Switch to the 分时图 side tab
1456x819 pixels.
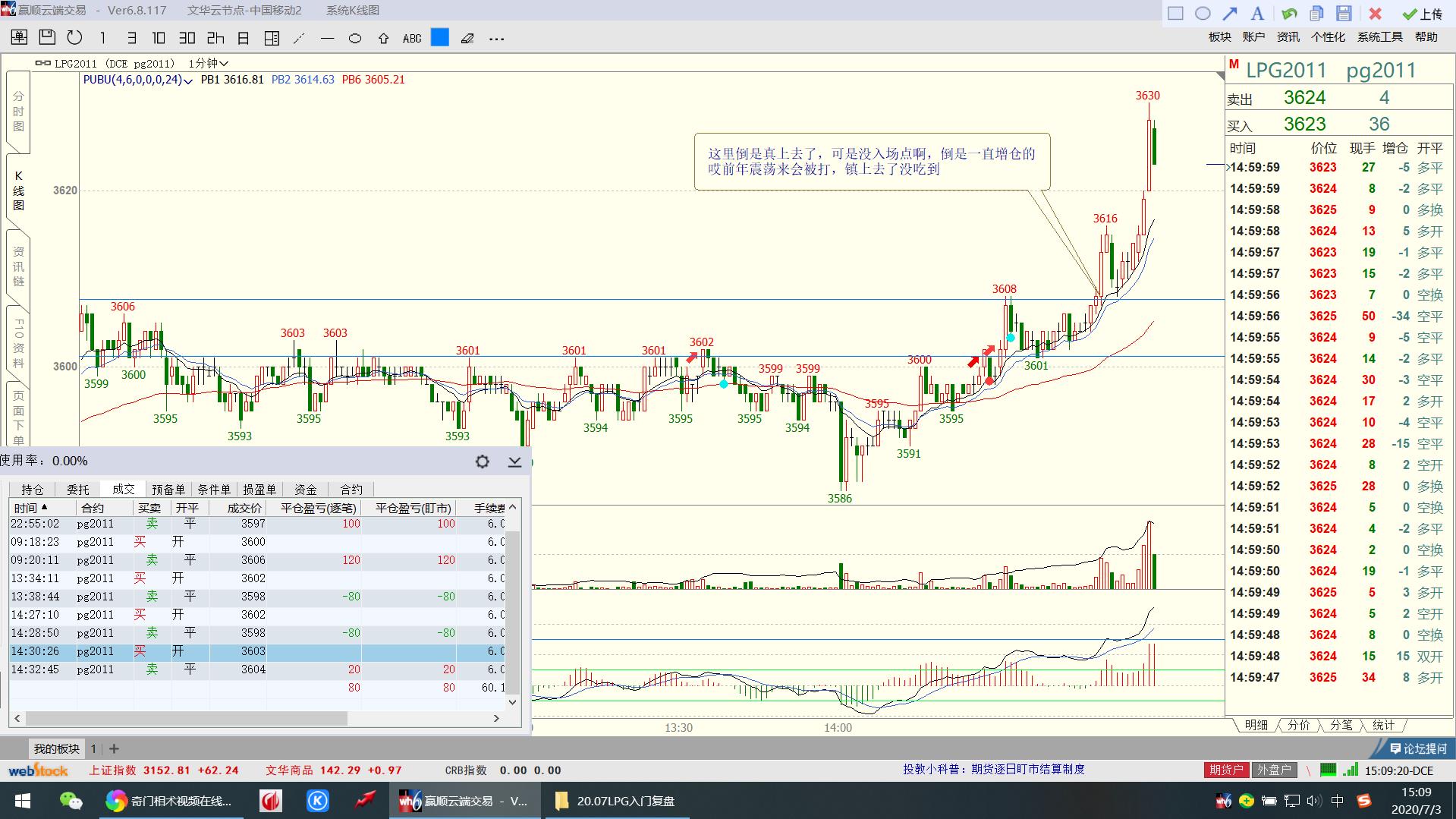coord(18,111)
